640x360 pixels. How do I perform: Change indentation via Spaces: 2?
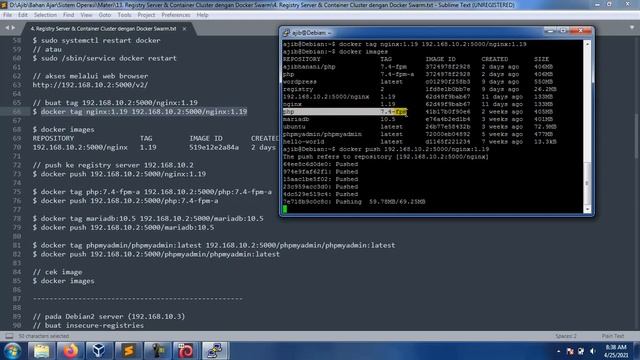point(566,336)
